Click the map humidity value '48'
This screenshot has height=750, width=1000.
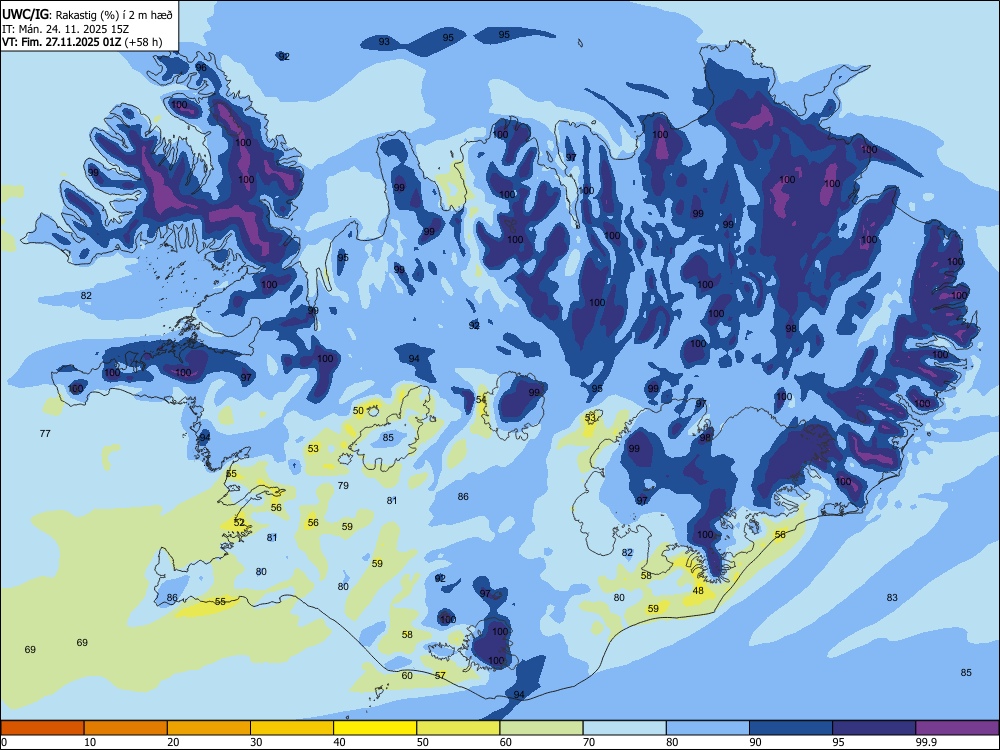pyautogui.click(x=698, y=591)
